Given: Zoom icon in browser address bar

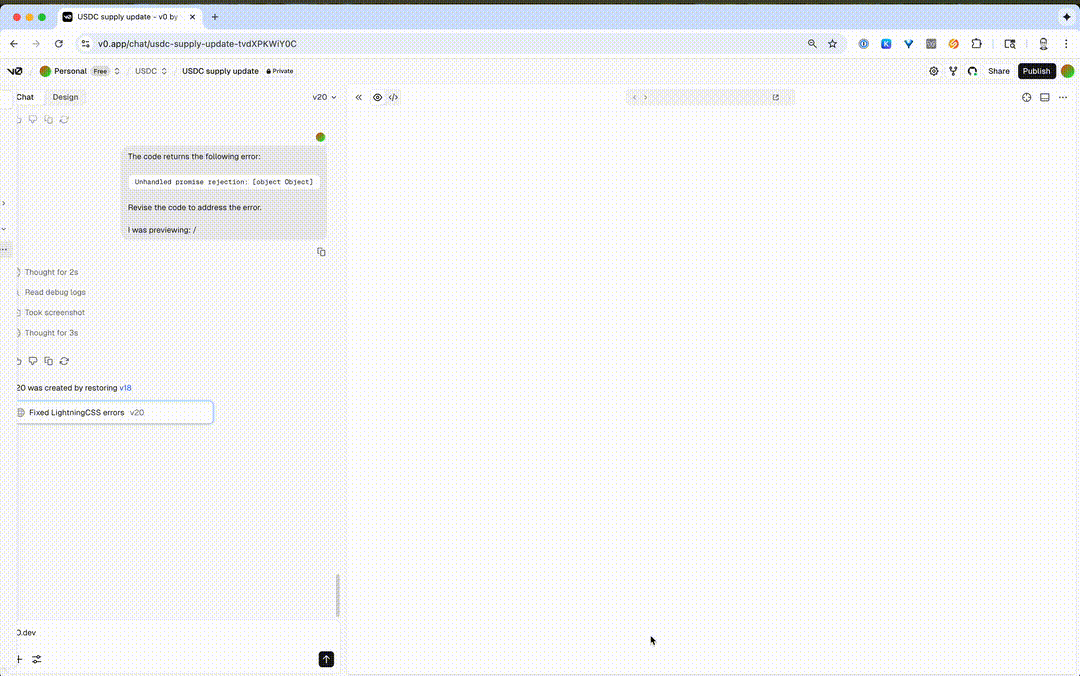Looking at the screenshot, I should (812, 43).
